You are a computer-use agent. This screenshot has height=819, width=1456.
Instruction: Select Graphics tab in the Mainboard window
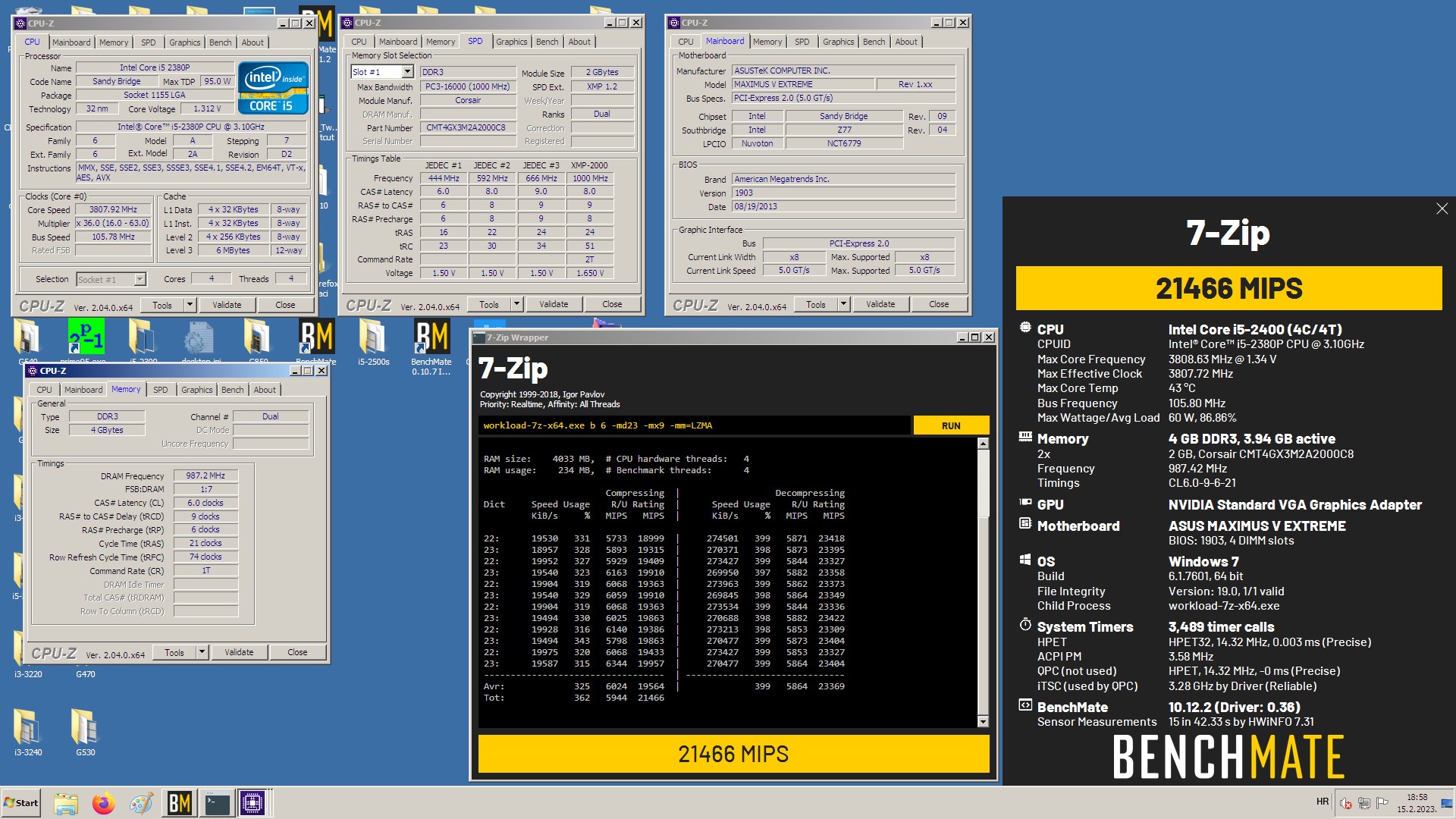point(838,42)
